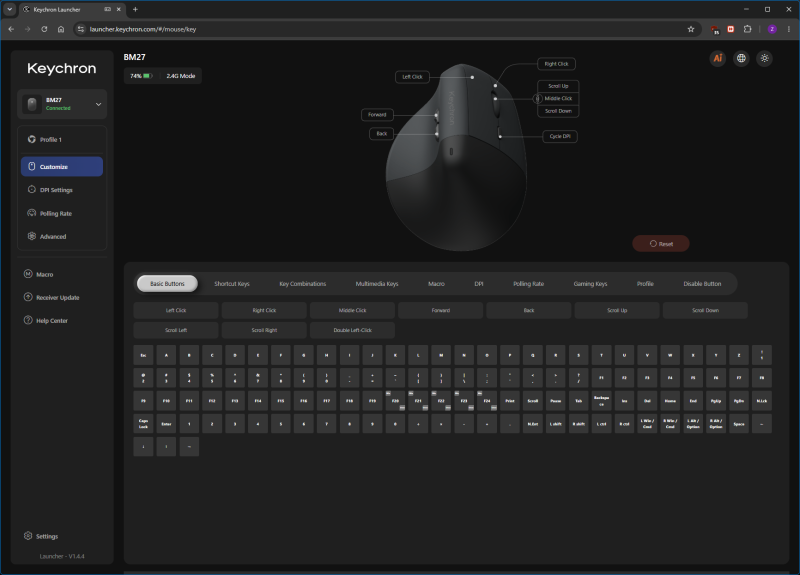Viewport: 800px width, 575px height.
Task: Click the Profile 1 icon in sidebar
Action: pyautogui.click(x=32, y=139)
